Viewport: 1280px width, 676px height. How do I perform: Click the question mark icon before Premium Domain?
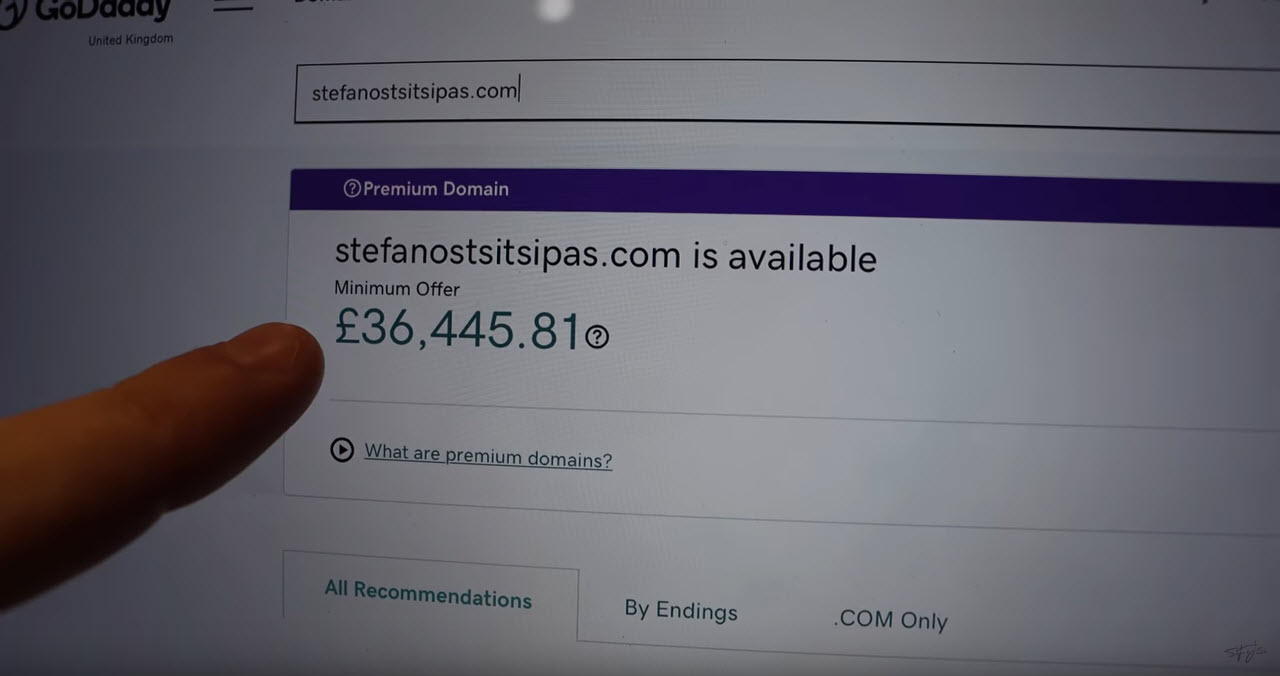[x=351, y=188]
